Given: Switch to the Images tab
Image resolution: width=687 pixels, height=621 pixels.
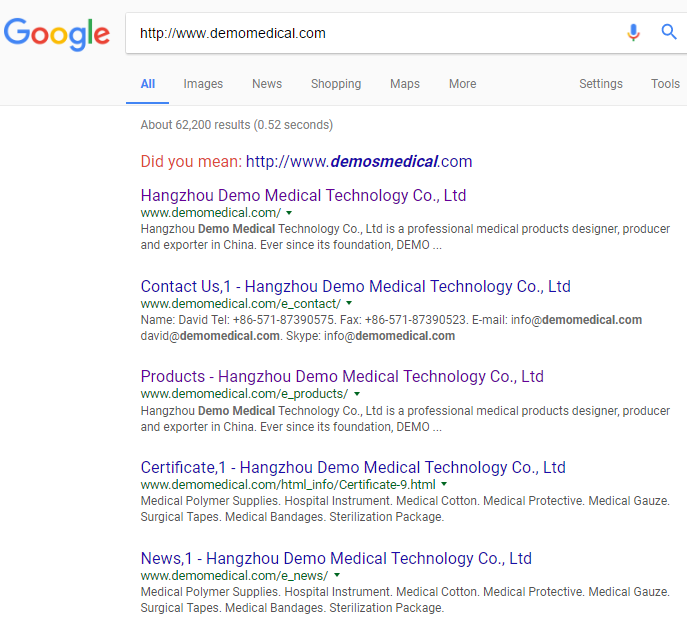Looking at the screenshot, I should tap(203, 84).
